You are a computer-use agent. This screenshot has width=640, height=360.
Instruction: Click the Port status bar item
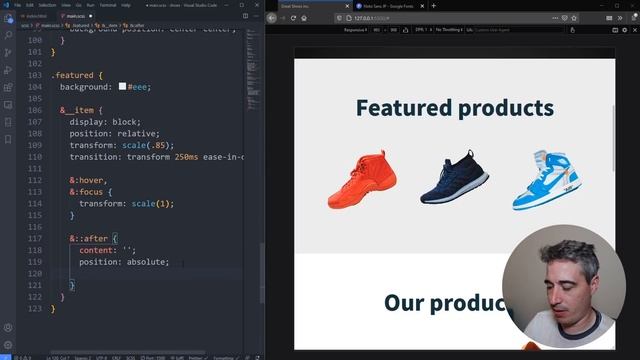pyautogui.click(x=153, y=358)
